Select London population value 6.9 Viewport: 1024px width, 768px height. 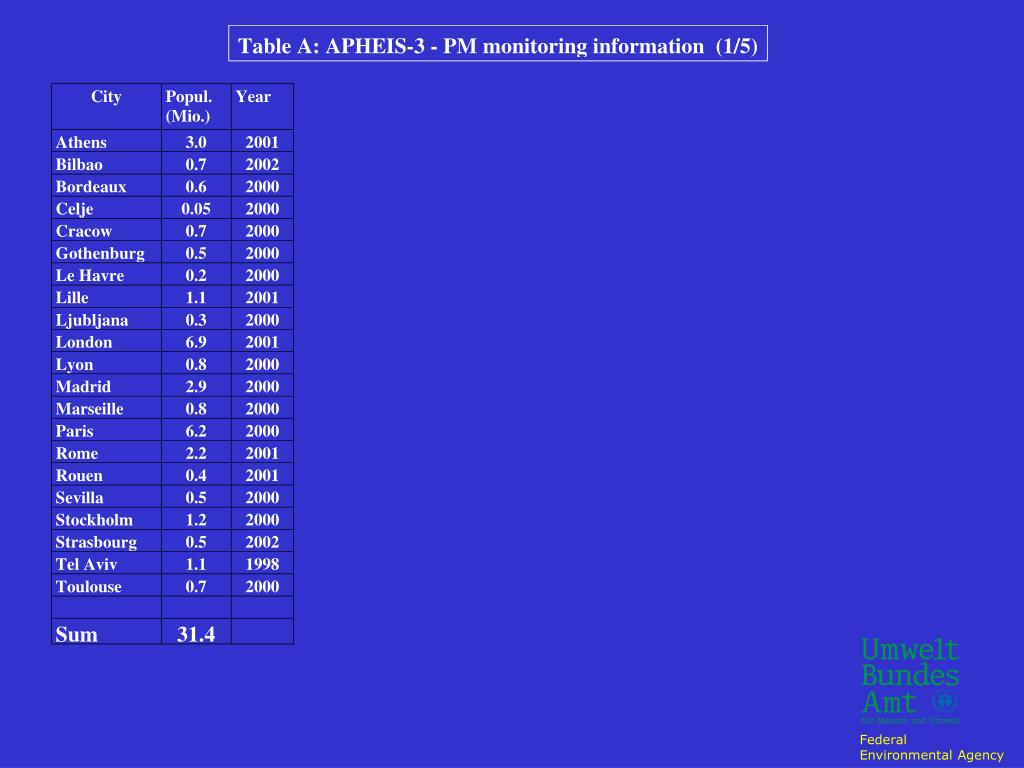(x=196, y=342)
